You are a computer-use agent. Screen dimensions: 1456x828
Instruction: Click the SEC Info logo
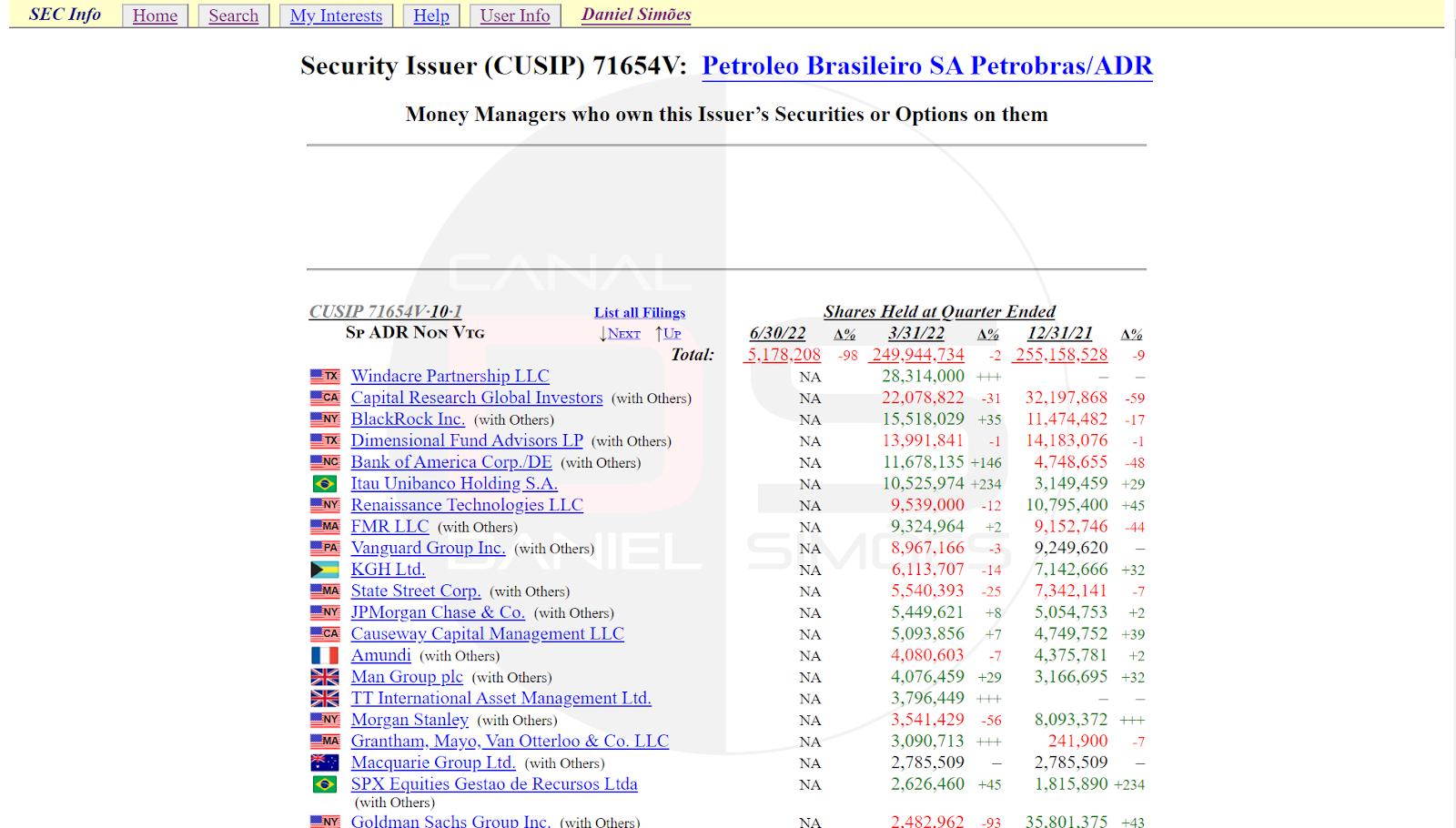(x=65, y=15)
